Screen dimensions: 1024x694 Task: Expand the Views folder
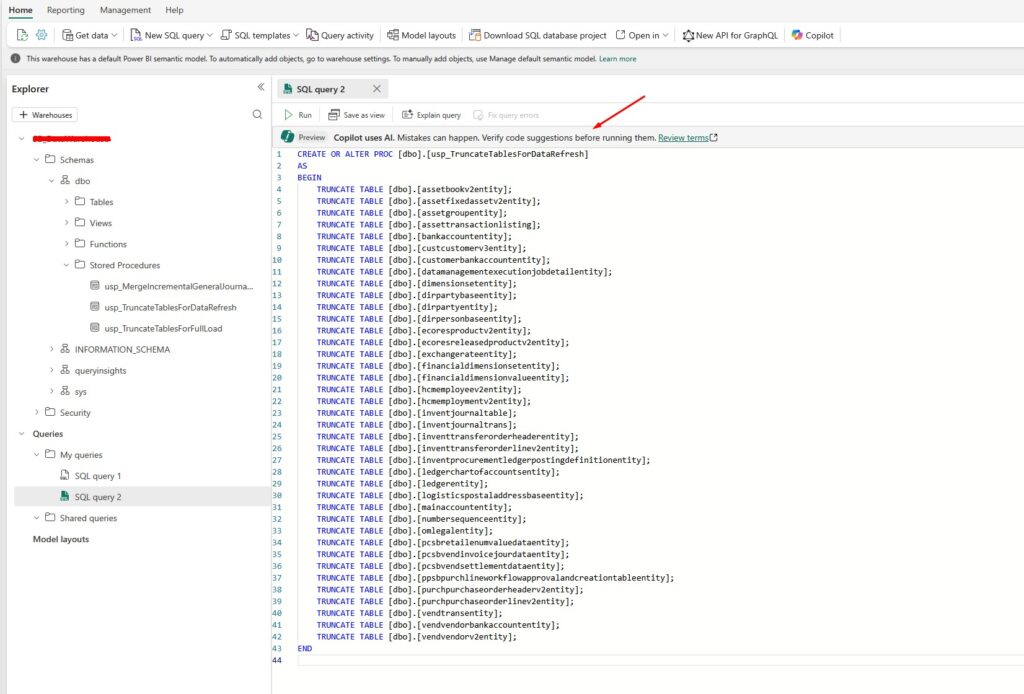67,223
